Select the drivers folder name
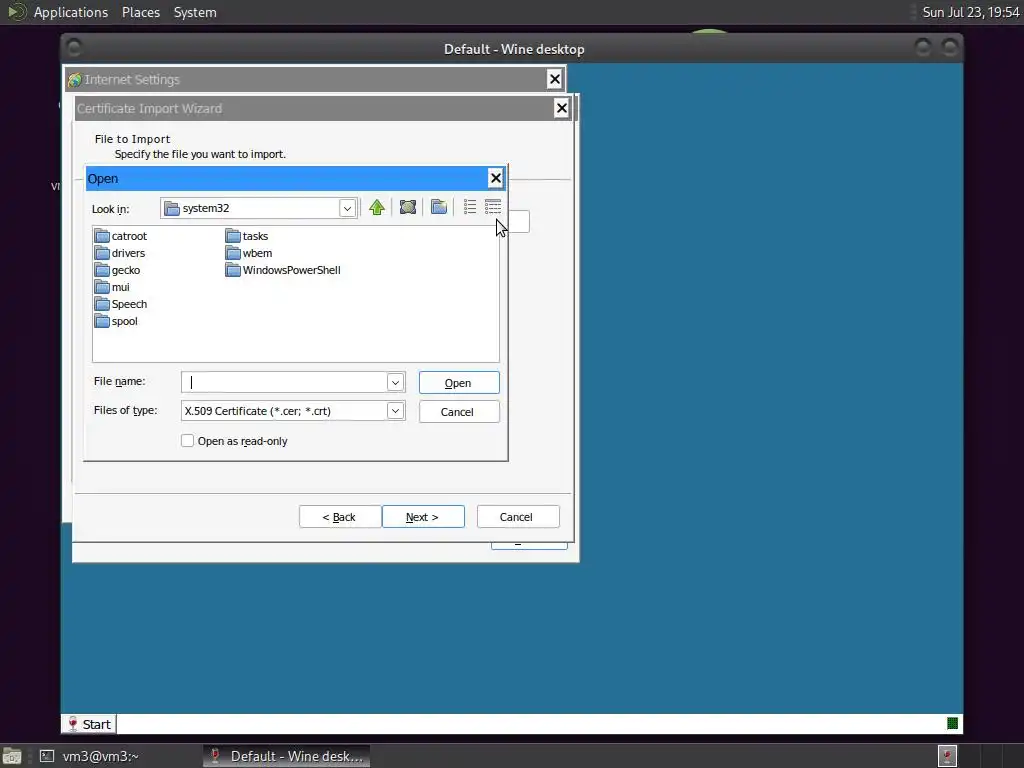Image resolution: width=1024 pixels, height=768 pixels. point(128,253)
